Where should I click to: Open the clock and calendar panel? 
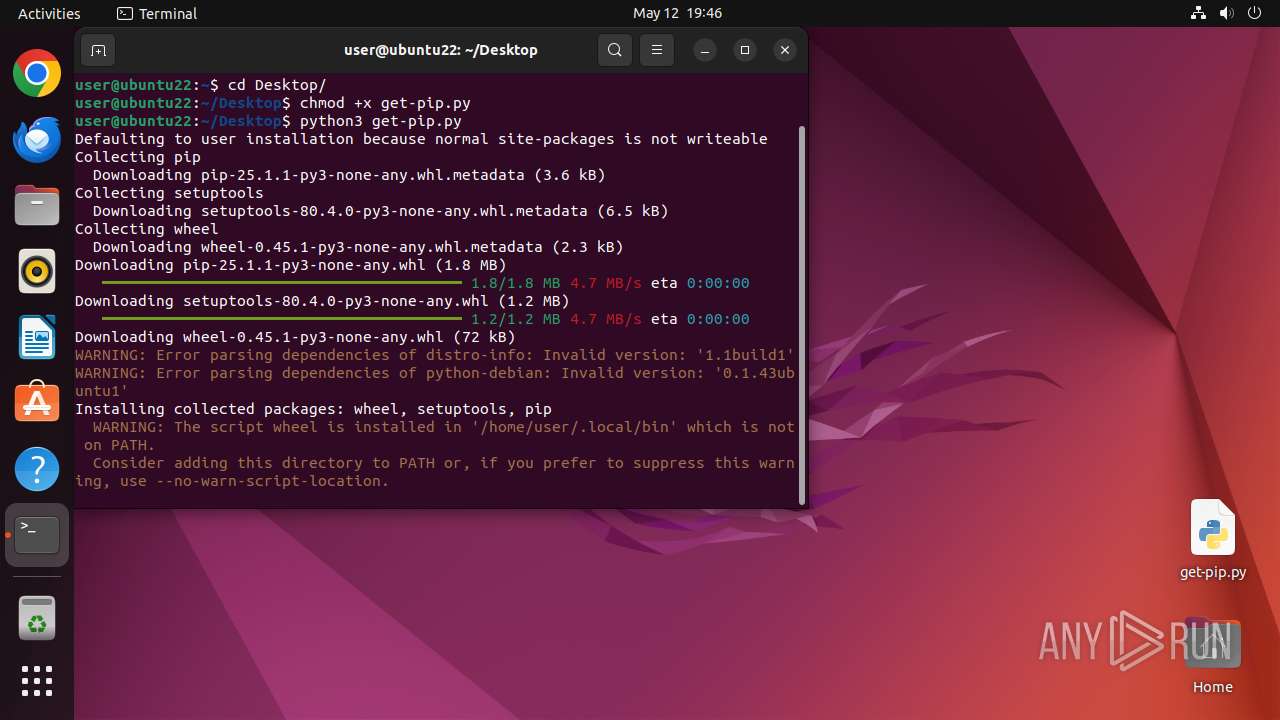677,13
